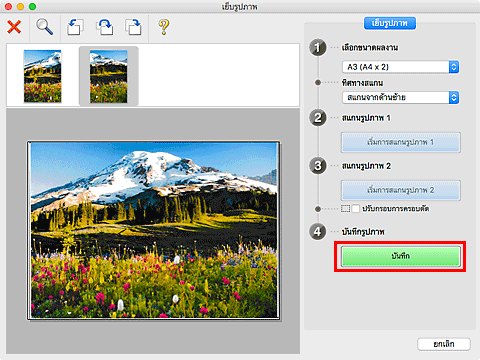Screen dimensions: 480x360
Task: Enable the ปรับกรอบการครอบตัด checkbox
Action: [x=356, y=209]
